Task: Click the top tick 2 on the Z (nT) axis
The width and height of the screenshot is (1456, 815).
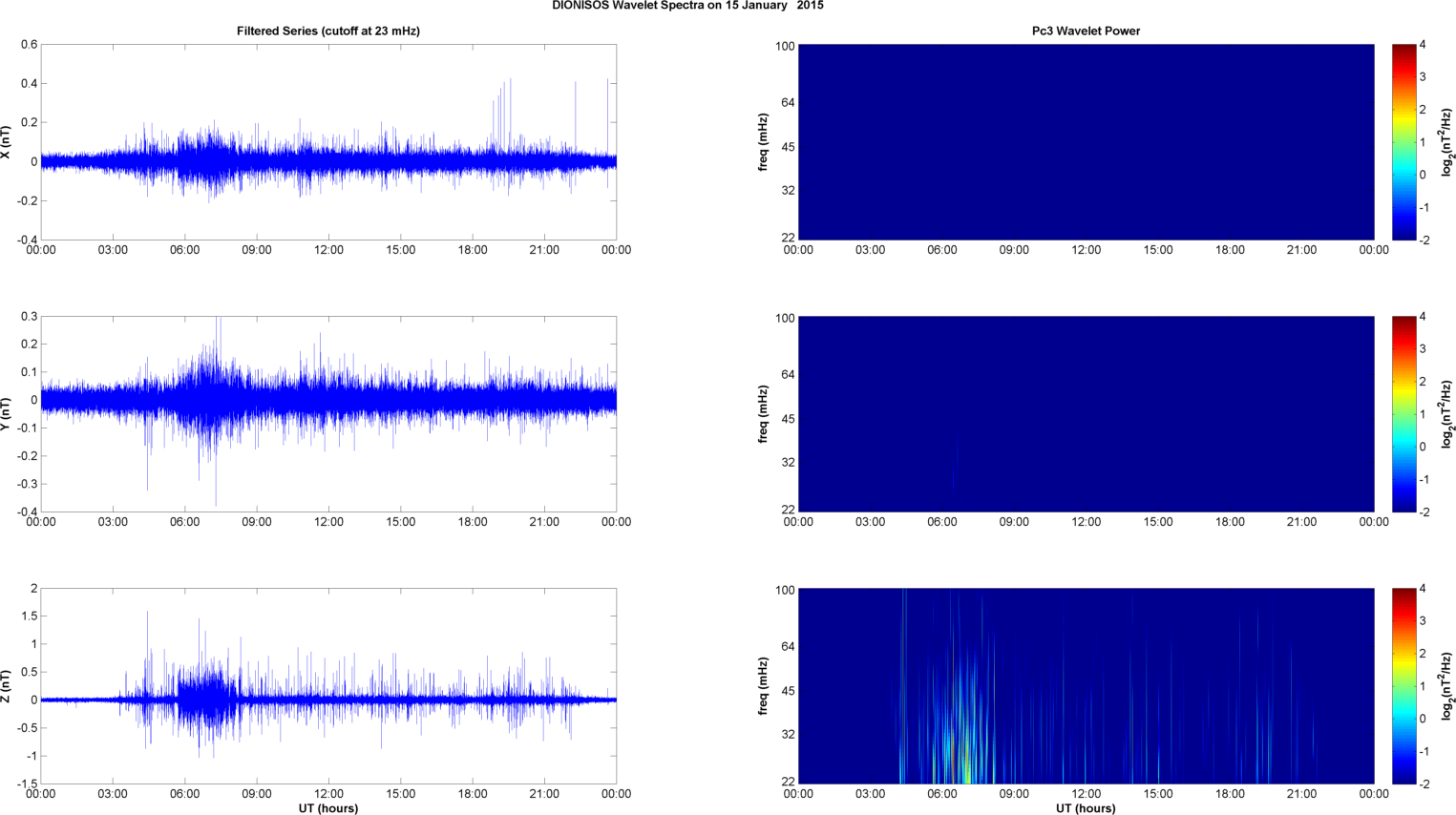Action: 33,589
